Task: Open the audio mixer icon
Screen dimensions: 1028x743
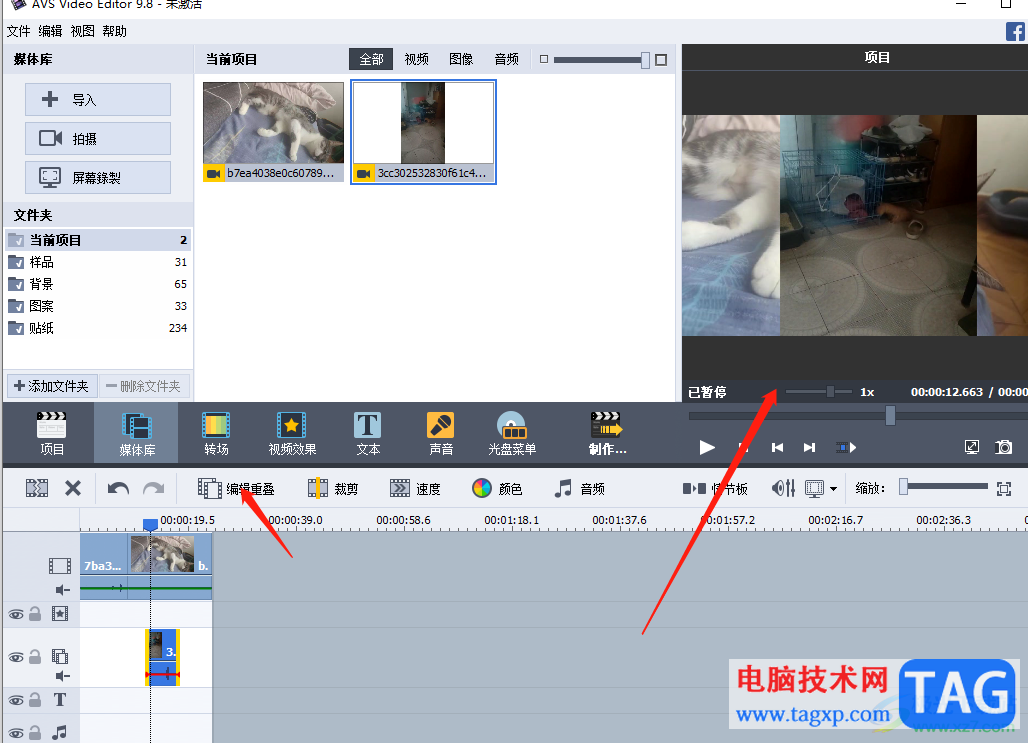Action: coord(783,488)
